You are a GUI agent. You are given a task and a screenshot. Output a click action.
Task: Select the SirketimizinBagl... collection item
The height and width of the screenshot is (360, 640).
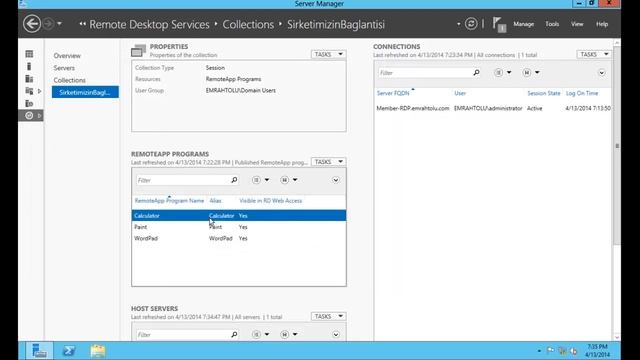click(85, 92)
